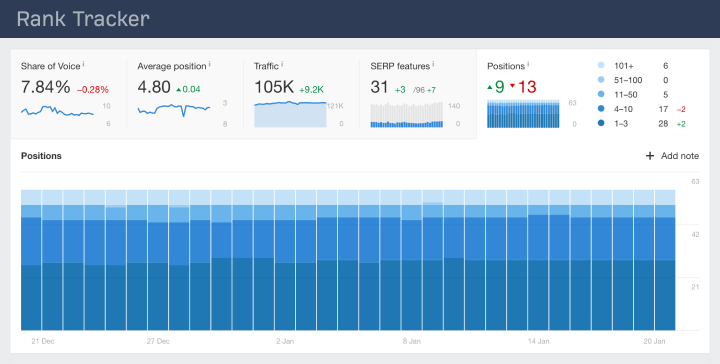This screenshot has height=364, width=720.
Task: Click the 21 Dec axis date label
Action: 43,341
